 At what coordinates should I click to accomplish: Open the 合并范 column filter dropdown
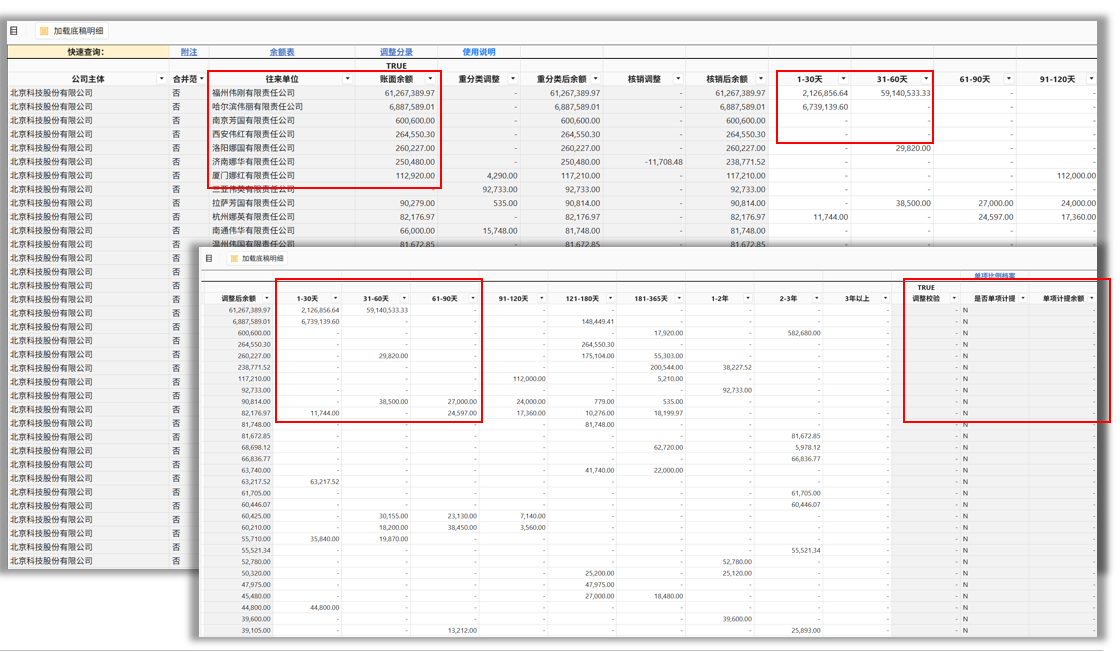tap(202, 79)
